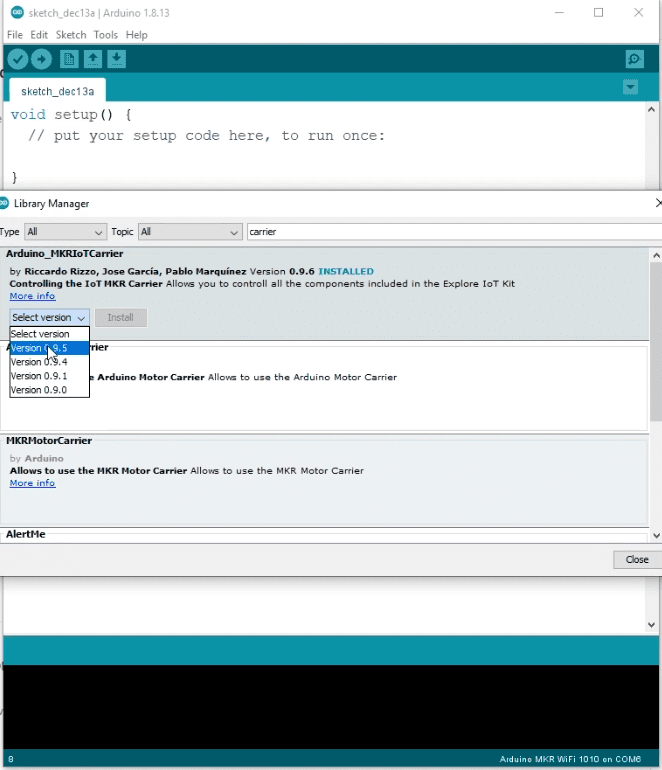Select Version 0.9.1 from the list
Screen dimensions: 662x770
[49, 376]
